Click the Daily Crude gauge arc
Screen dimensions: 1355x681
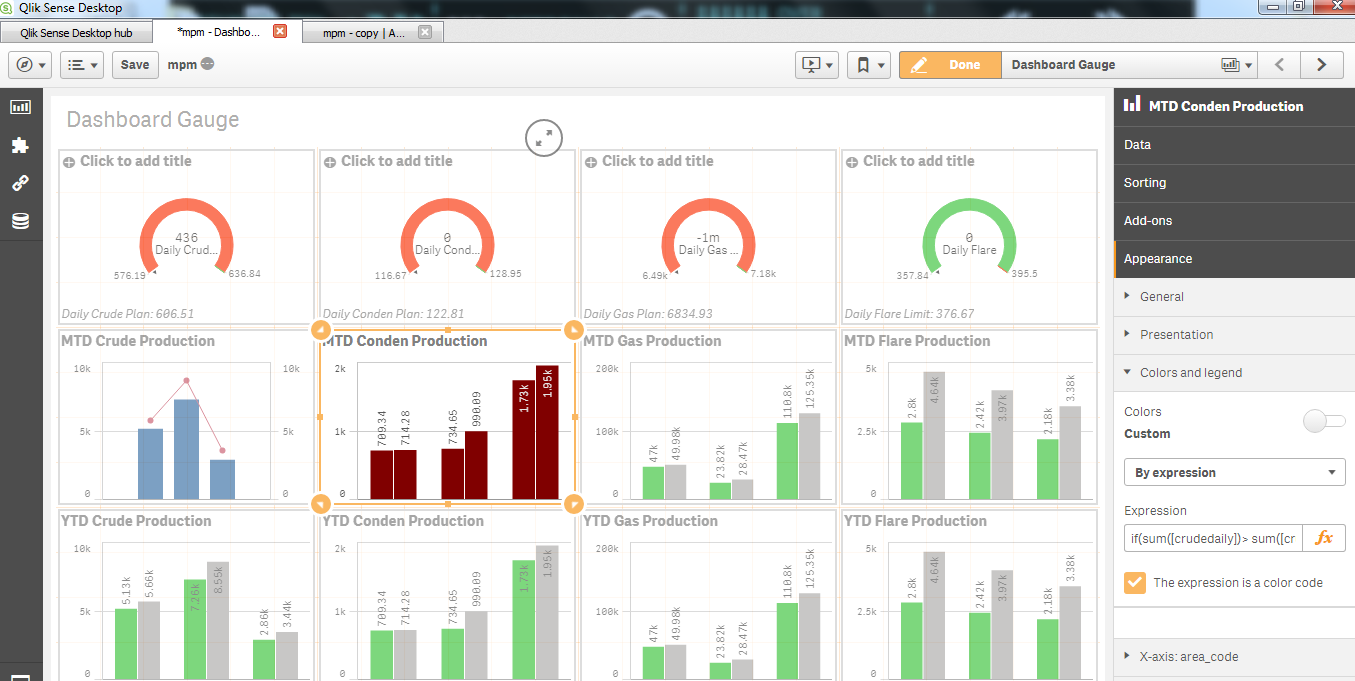pyautogui.click(x=187, y=205)
